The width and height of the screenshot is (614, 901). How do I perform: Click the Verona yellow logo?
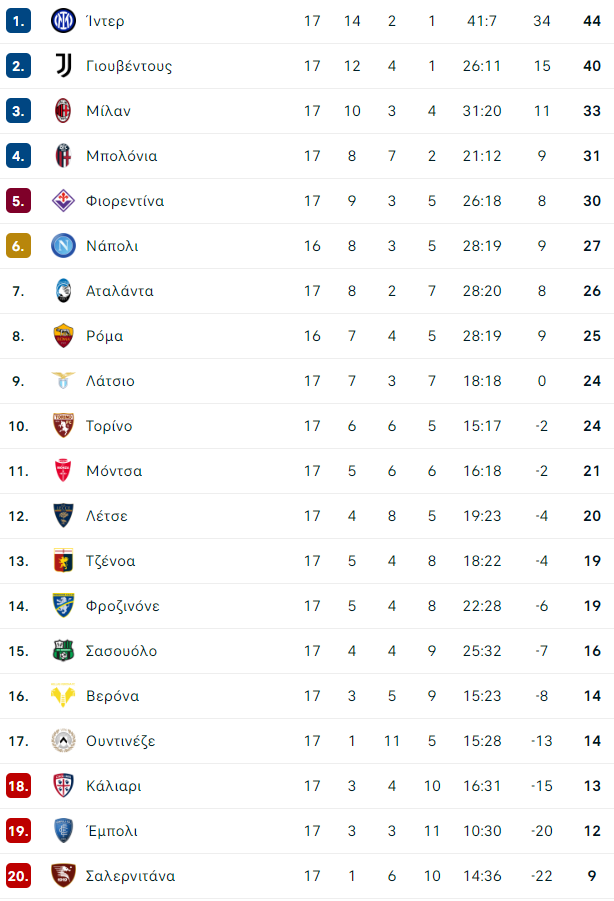[x=63, y=696]
